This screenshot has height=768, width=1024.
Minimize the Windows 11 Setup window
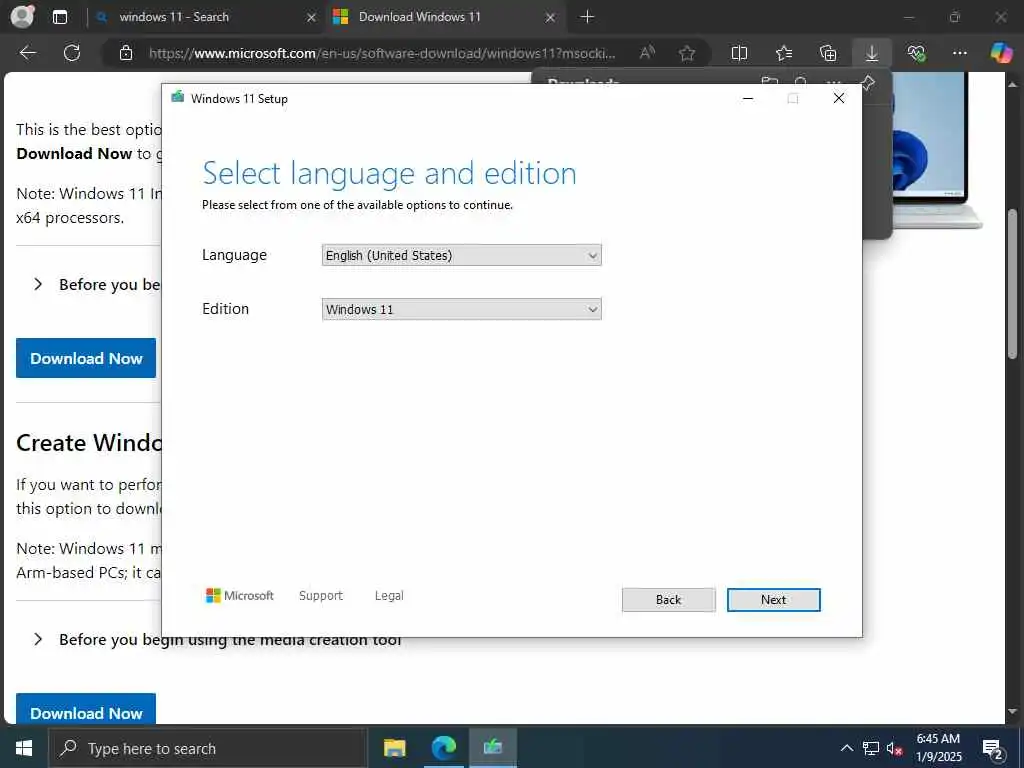pyautogui.click(x=748, y=99)
